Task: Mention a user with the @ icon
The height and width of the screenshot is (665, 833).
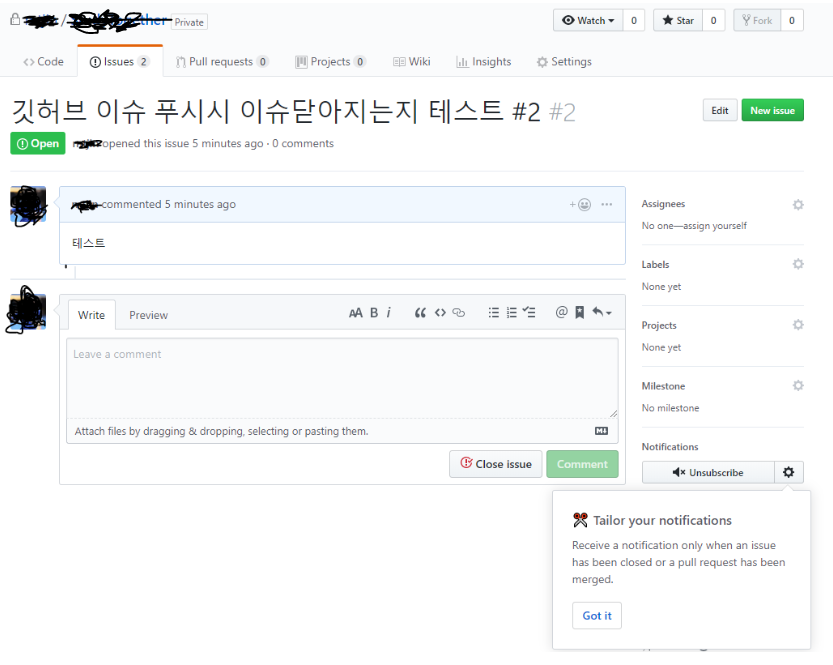Action: 562,312
